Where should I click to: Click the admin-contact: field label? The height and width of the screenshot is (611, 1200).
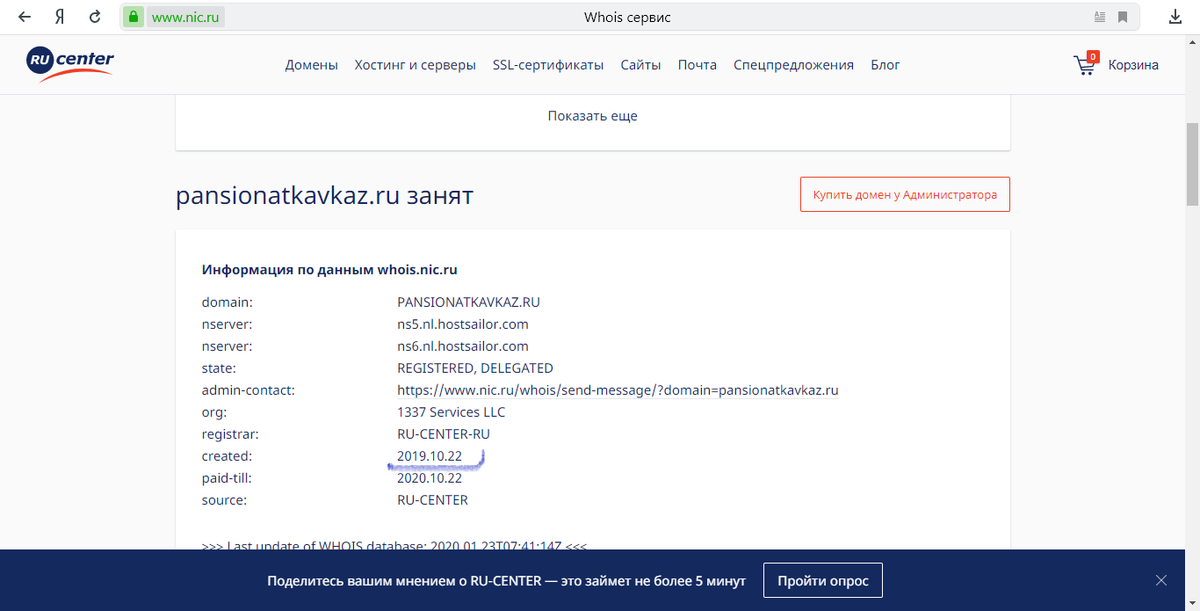coord(248,390)
